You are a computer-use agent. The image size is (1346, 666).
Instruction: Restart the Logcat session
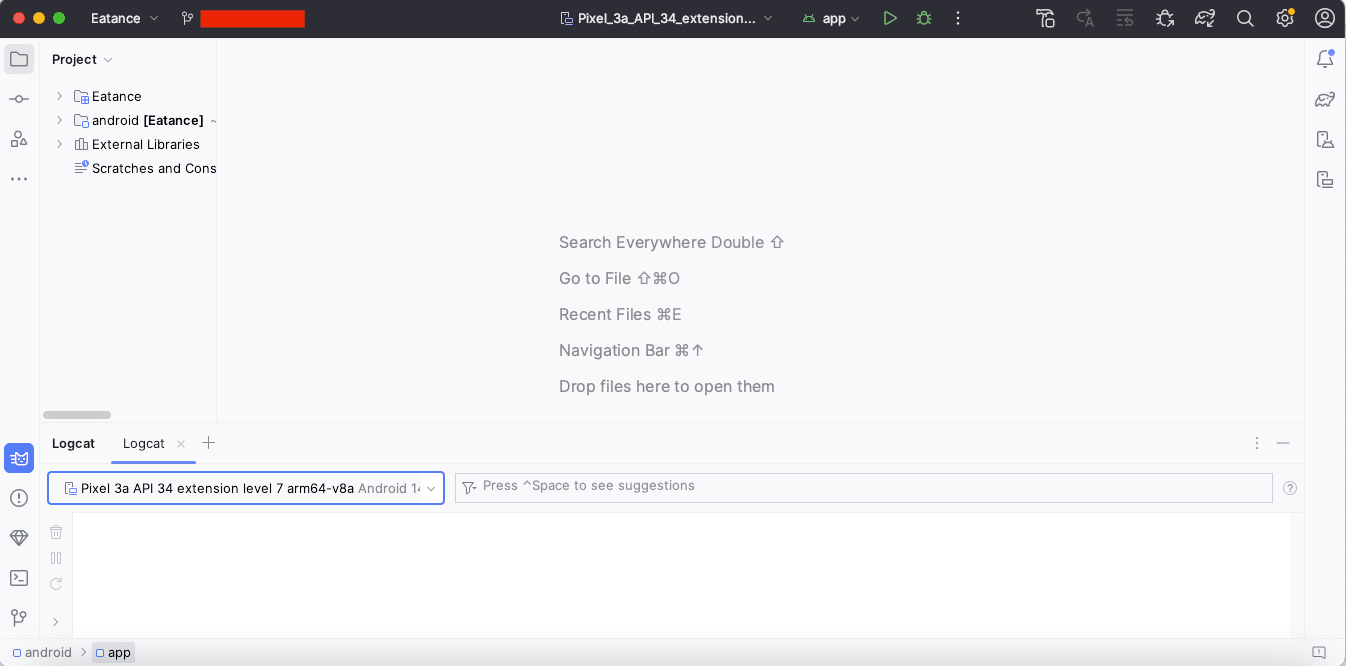(56, 584)
